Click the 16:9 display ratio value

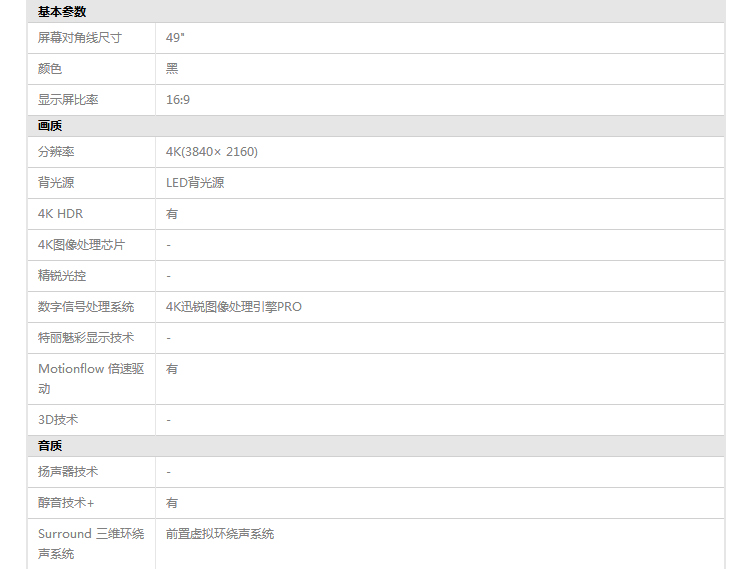(178, 100)
